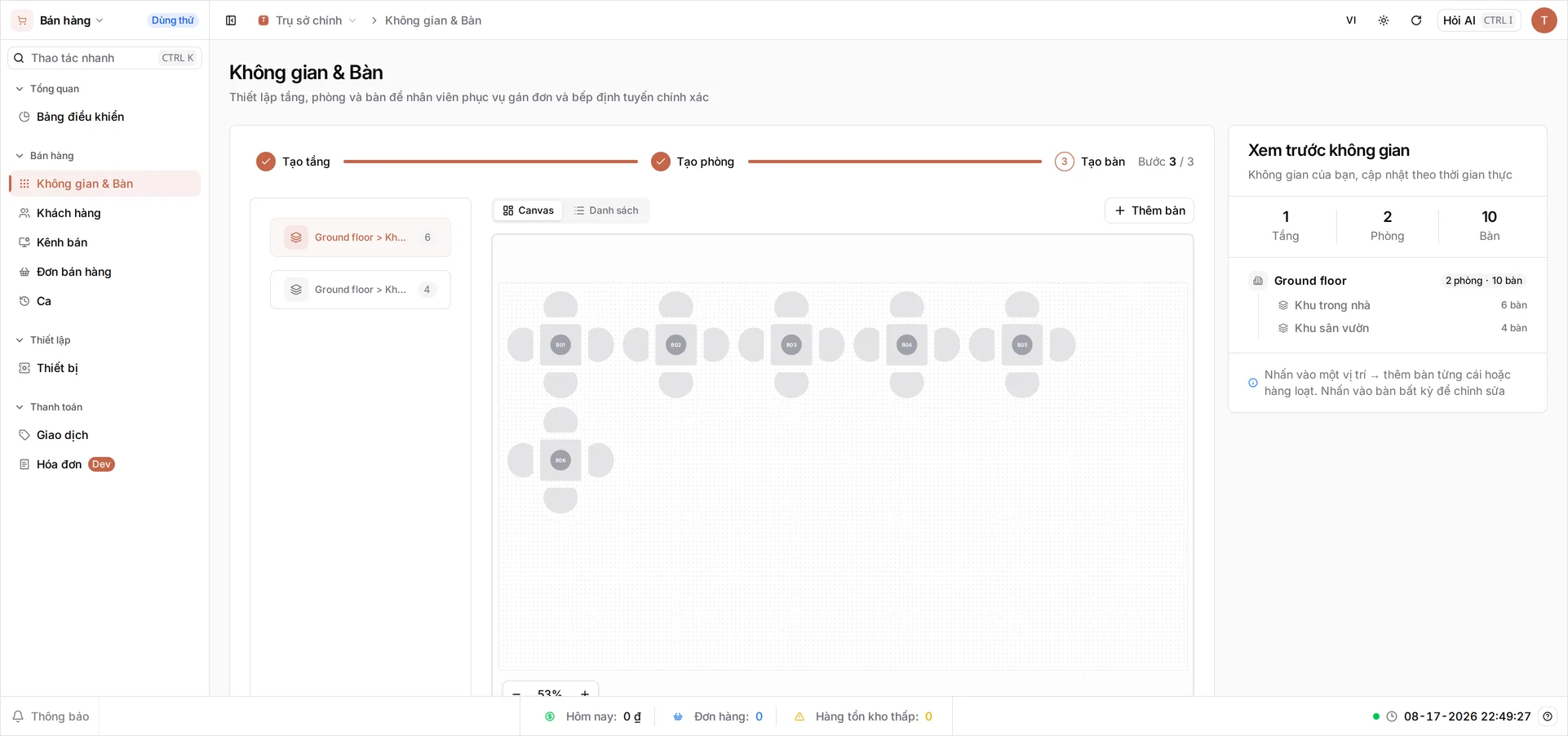The image size is (1568, 736).
Task: Click the refresh icon in header
Action: (1416, 20)
